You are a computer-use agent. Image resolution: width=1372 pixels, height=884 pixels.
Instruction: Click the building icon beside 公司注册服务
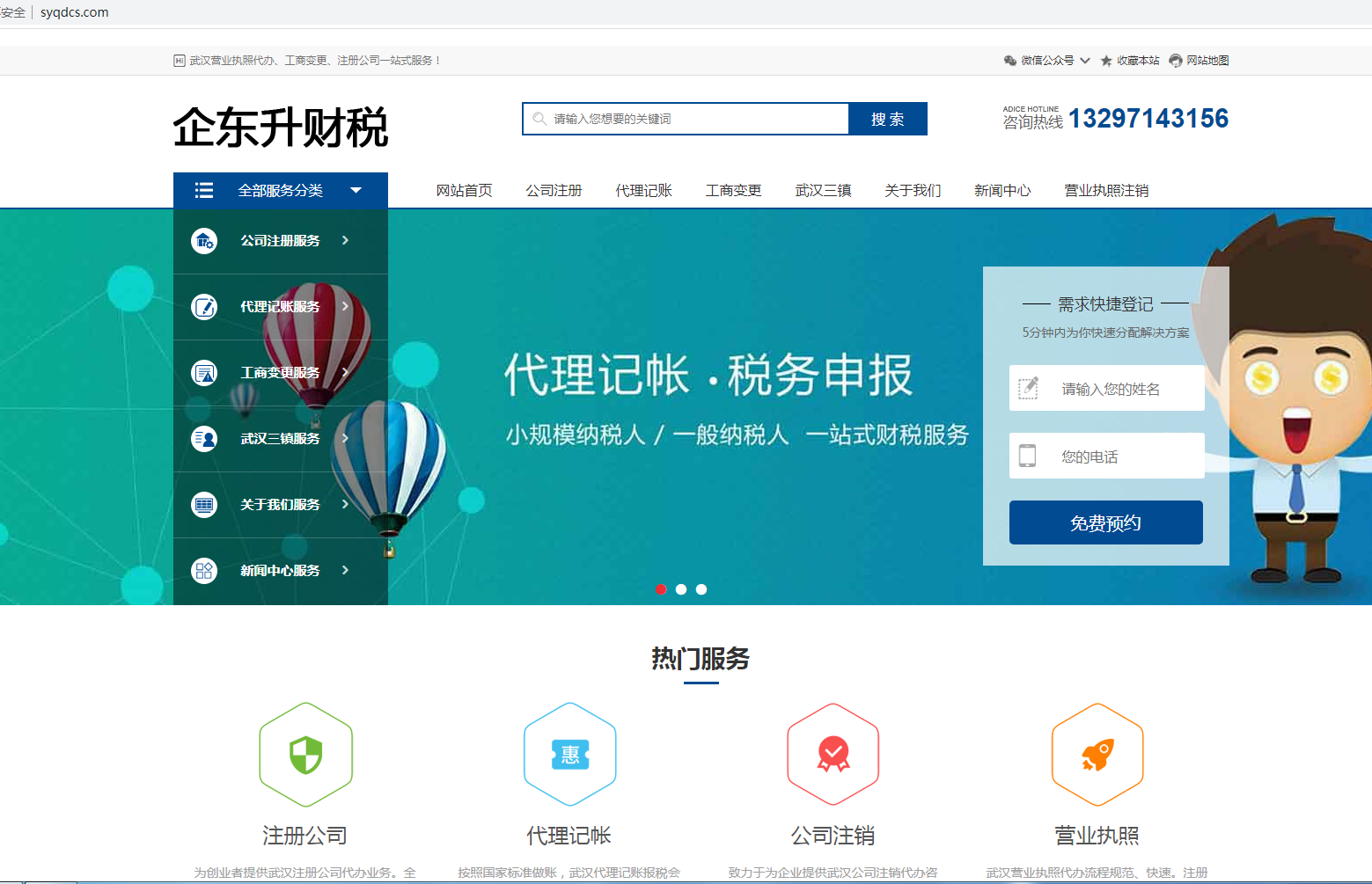(x=204, y=240)
